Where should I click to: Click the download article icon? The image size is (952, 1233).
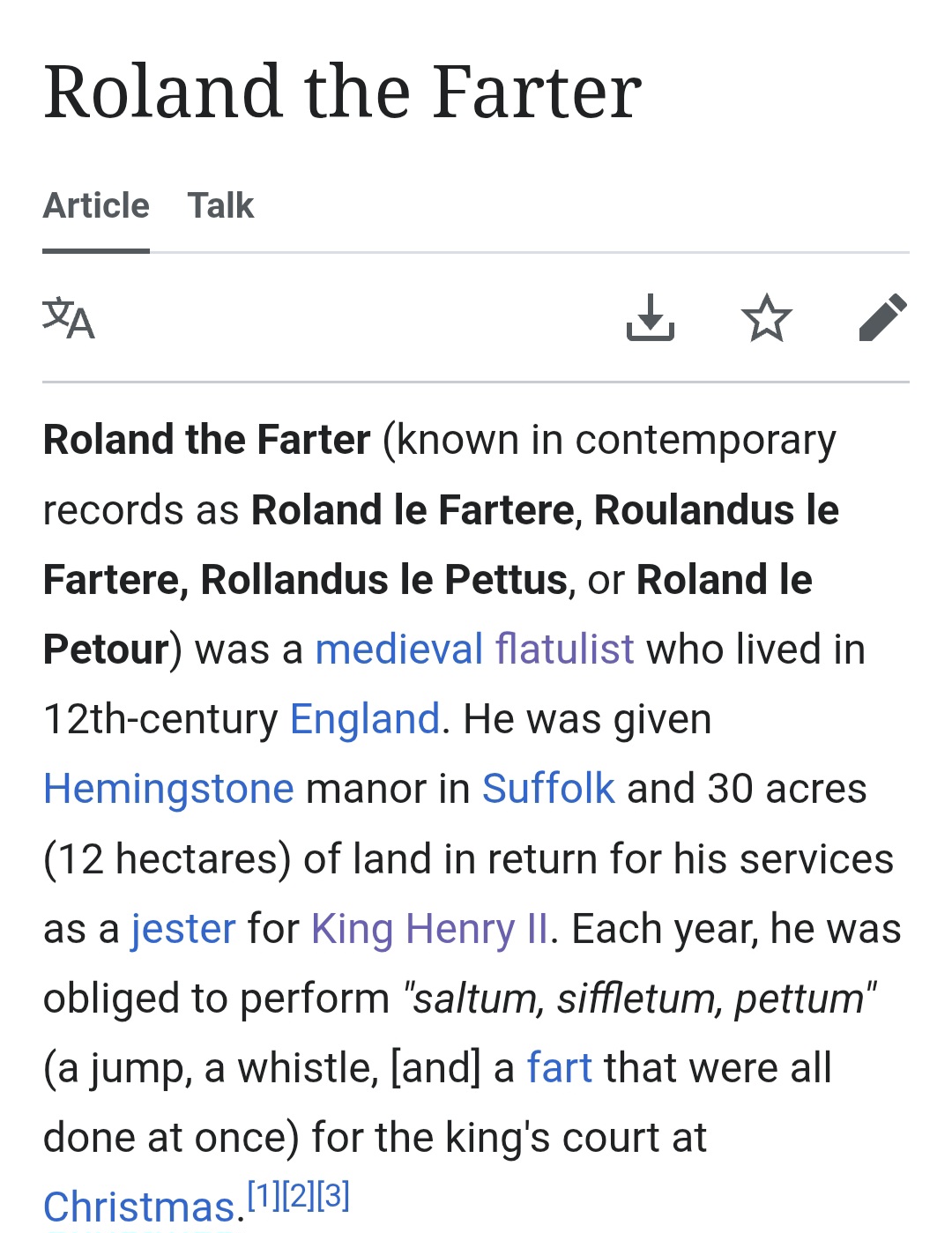click(x=651, y=318)
